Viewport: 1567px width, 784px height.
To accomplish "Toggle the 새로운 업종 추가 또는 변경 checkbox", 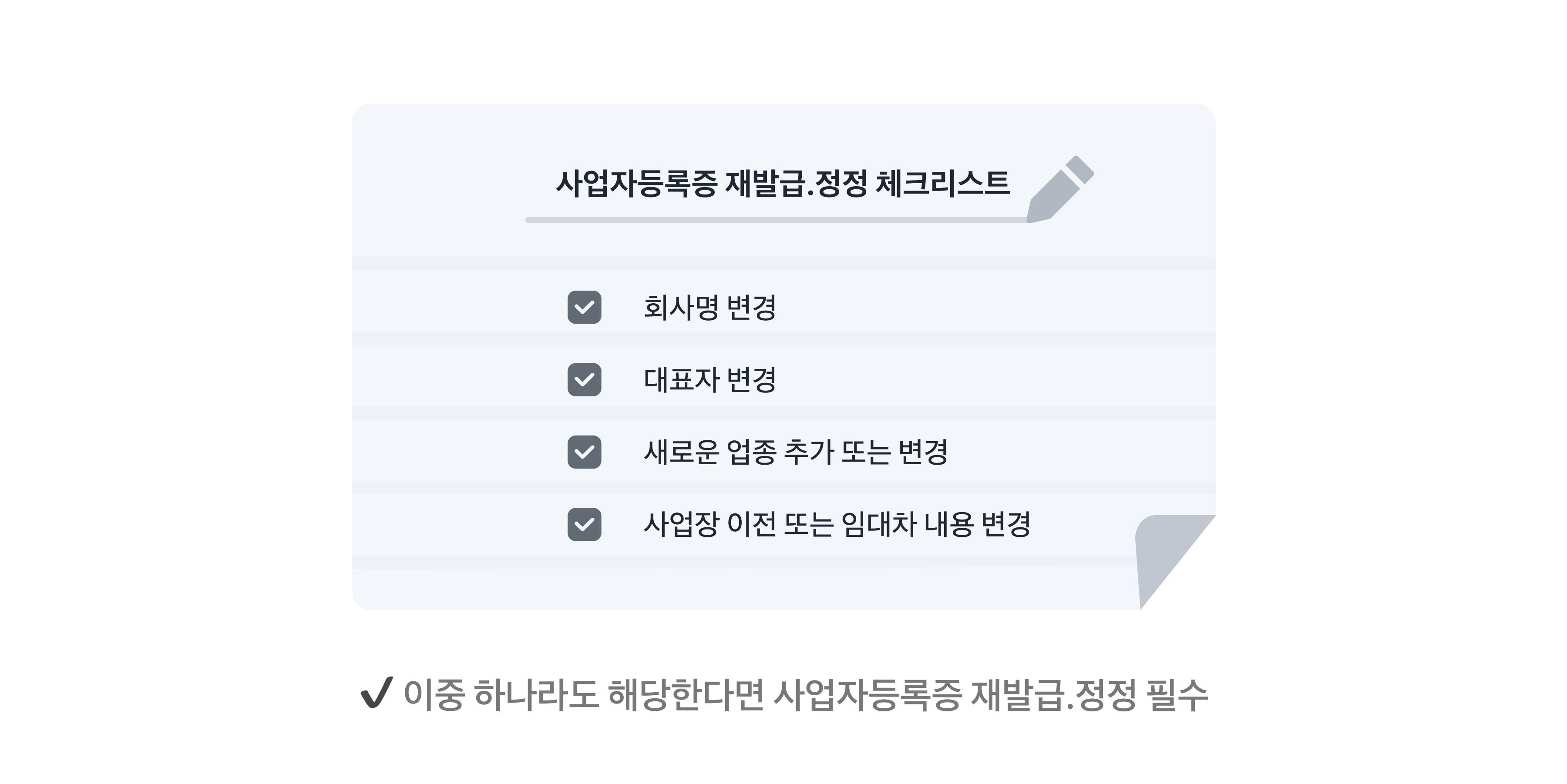I will [x=584, y=452].
